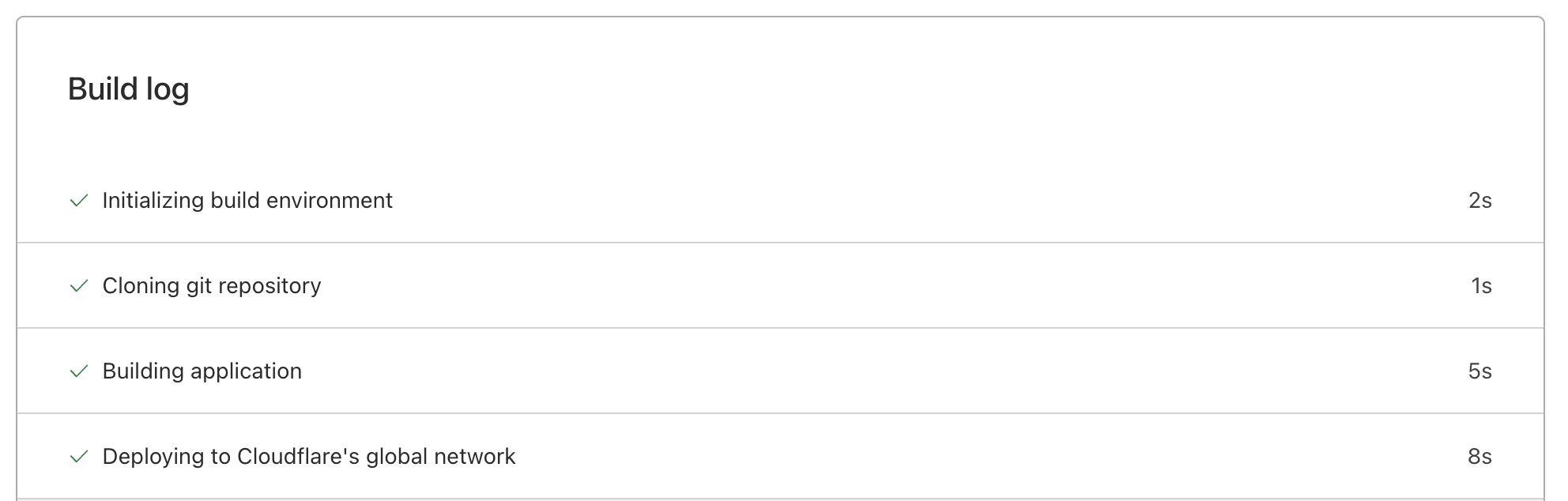Click the checkmark next to Cloning git repository
1568x501 pixels.
79,286
